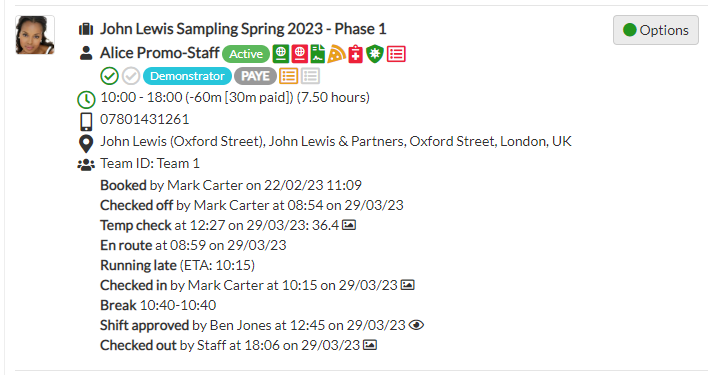Image resolution: width=708 pixels, height=375 pixels.
Task: Click the Active status badge
Action: pyautogui.click(x=246, y=54)
